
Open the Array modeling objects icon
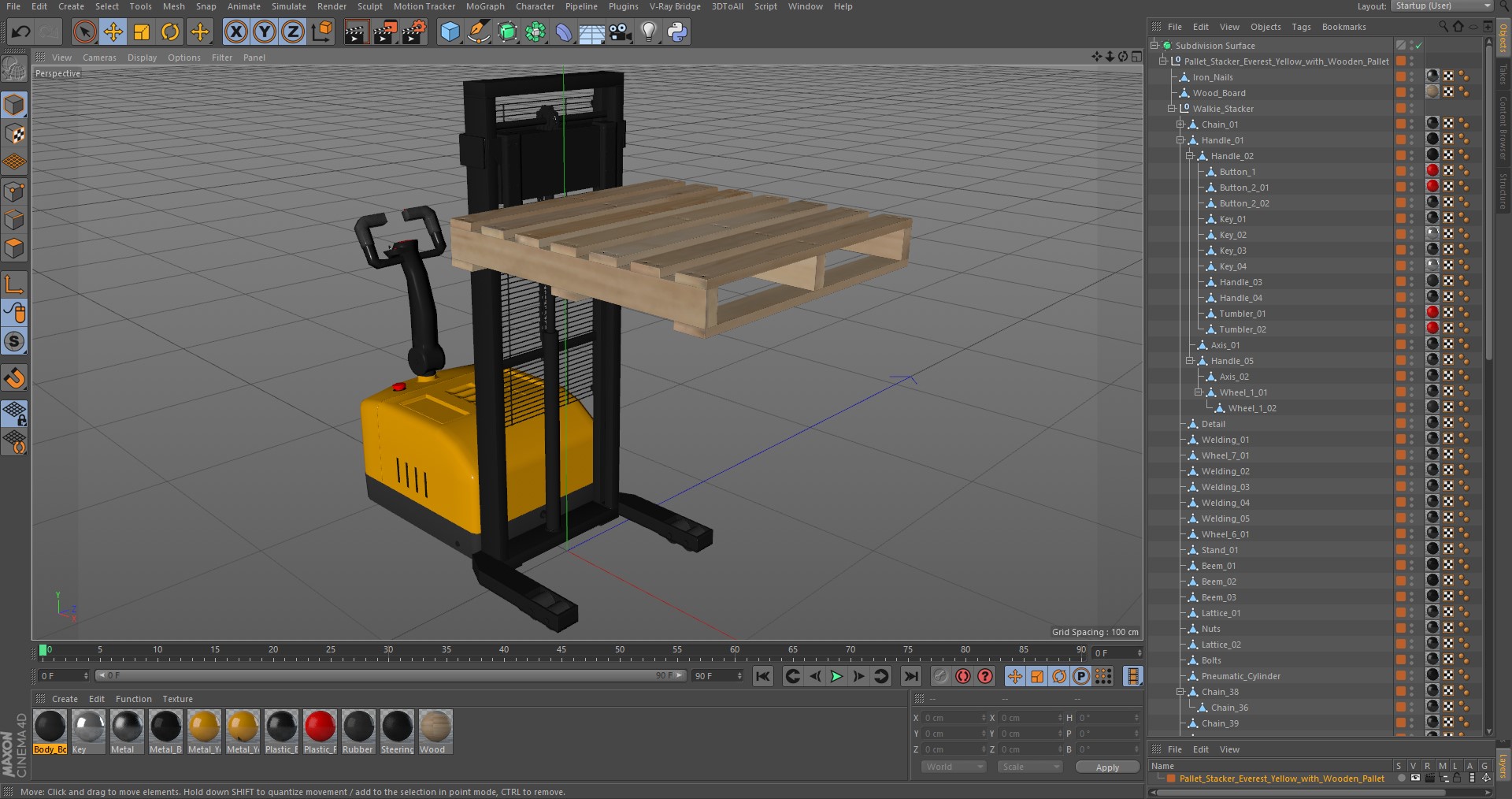click(x=535, y=32)
